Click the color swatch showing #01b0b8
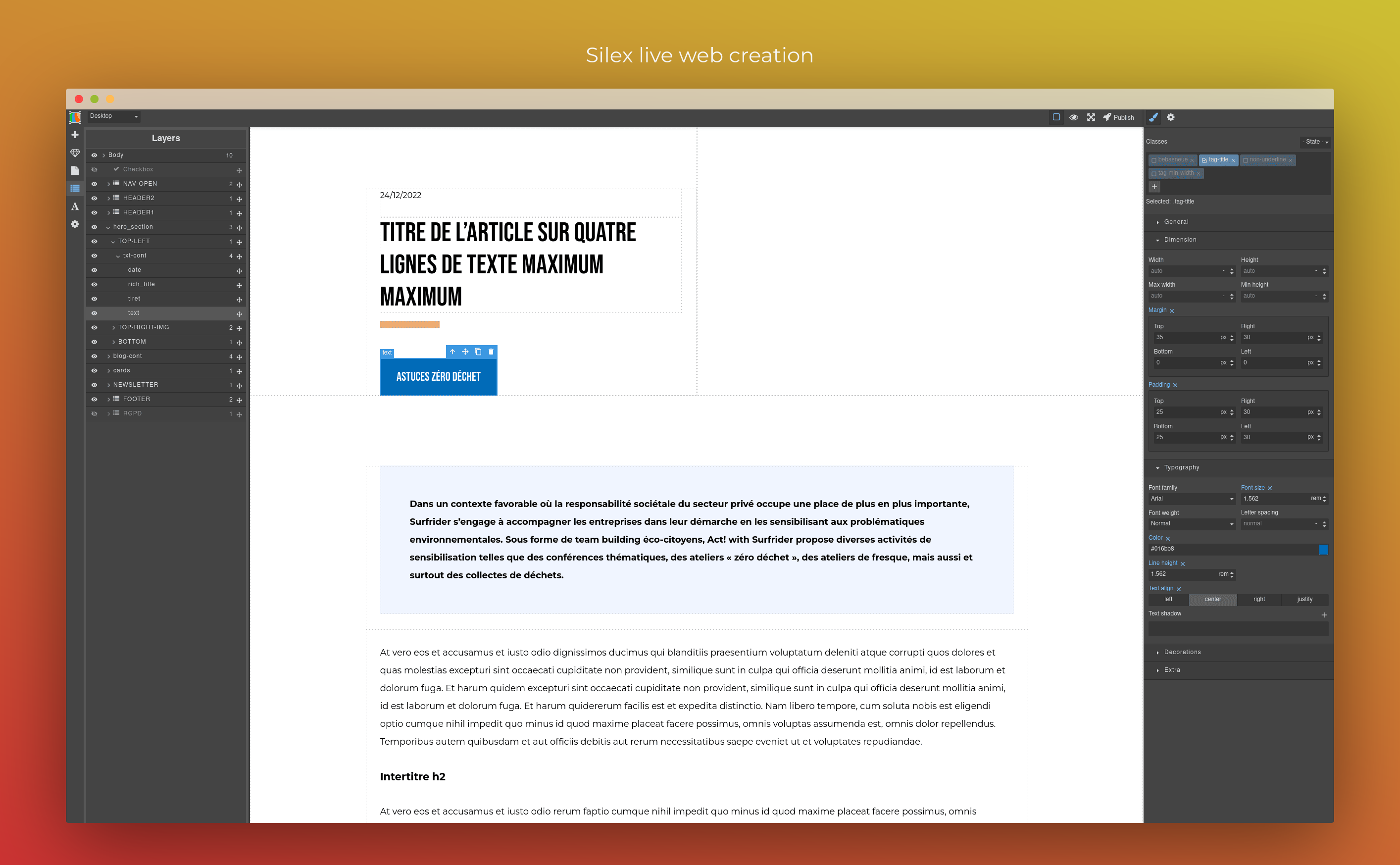The height and width of the screenshot is (865, 1400). click(1327, 549)
